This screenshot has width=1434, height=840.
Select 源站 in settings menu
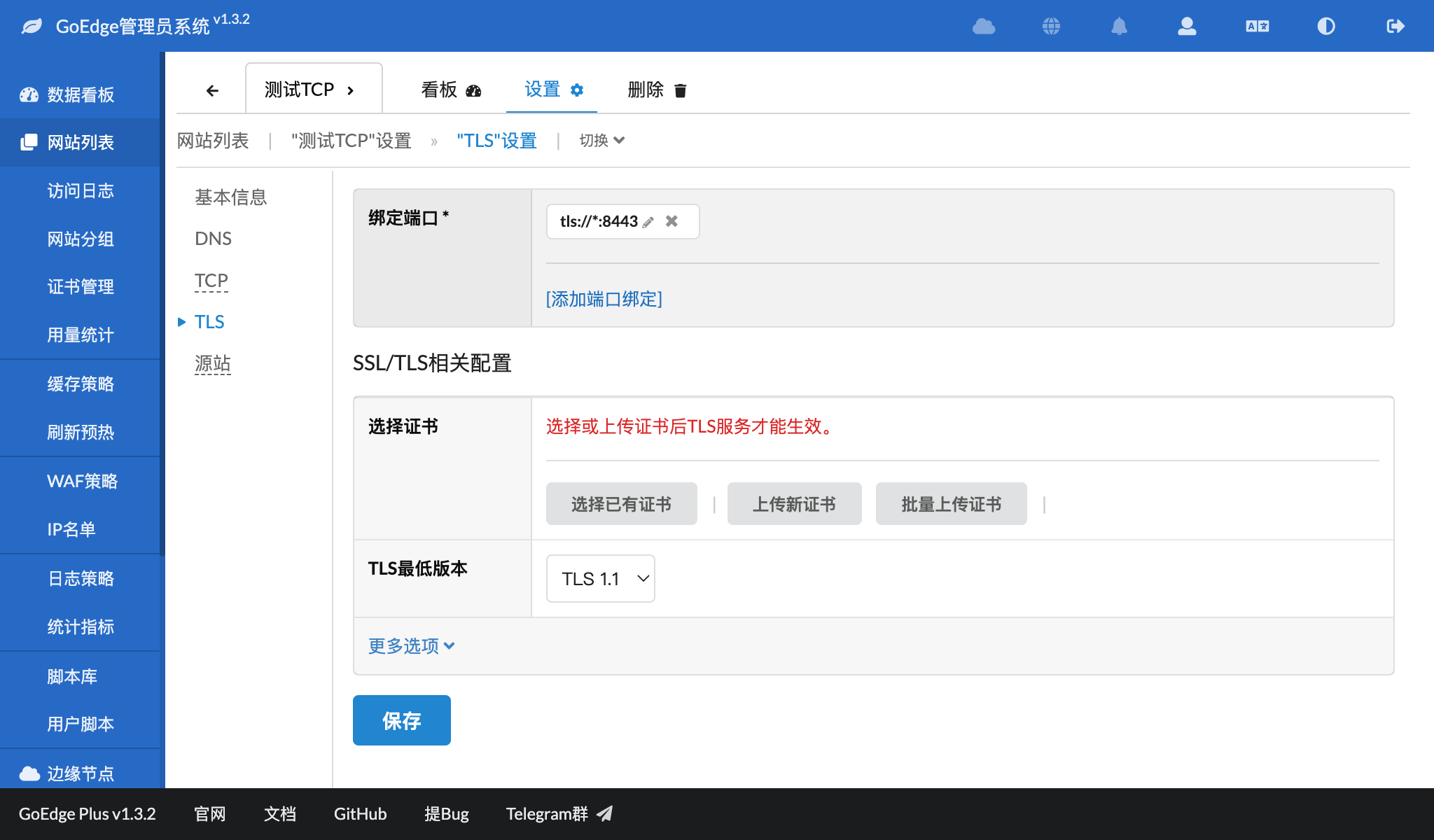click(213, 363)
